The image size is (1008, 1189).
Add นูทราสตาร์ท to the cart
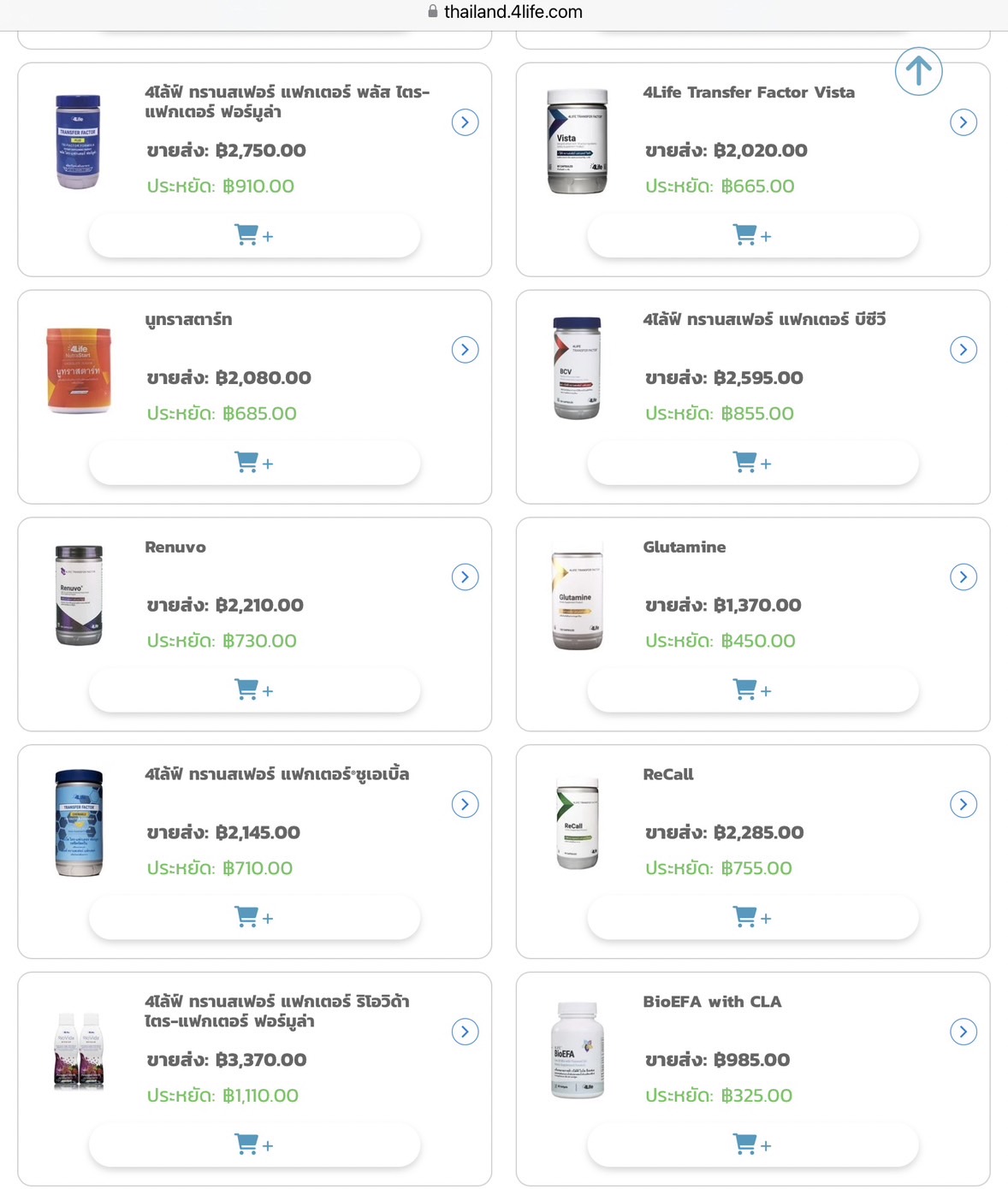254,463
